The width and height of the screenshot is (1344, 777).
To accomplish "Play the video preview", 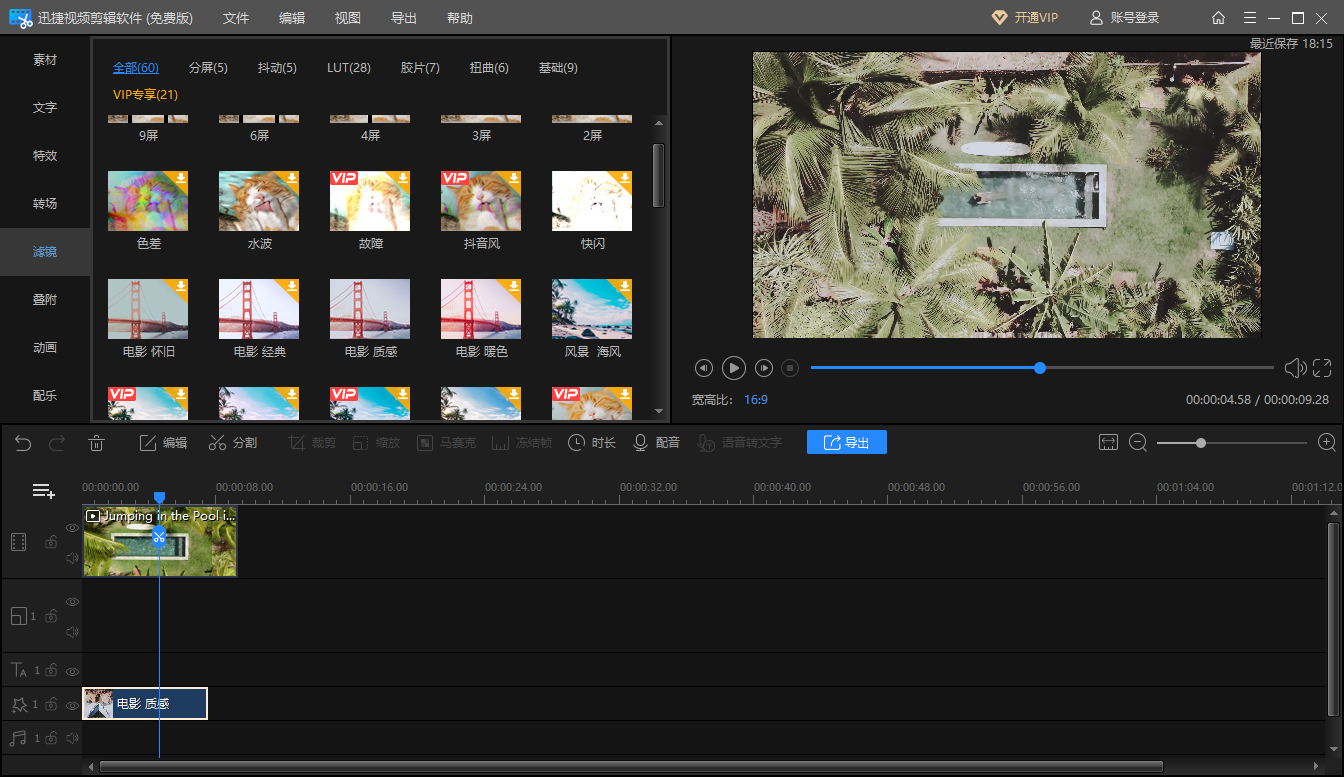I will [x=734, y=368].
